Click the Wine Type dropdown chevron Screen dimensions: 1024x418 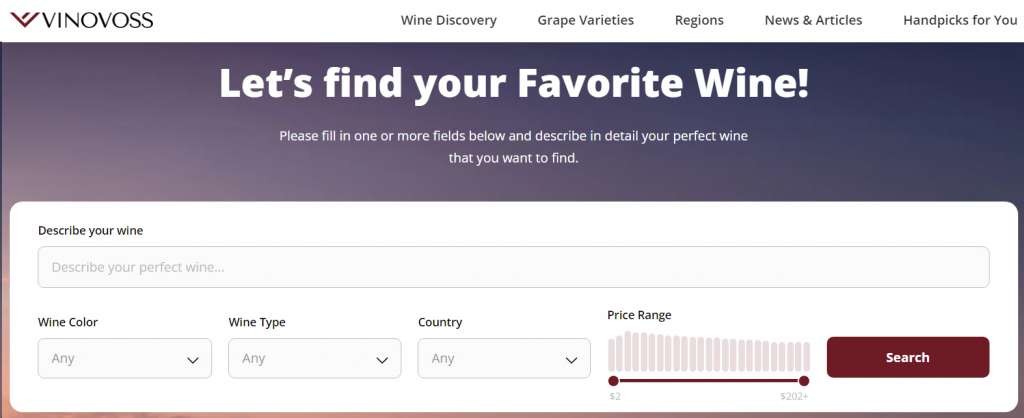click(382, 360)
